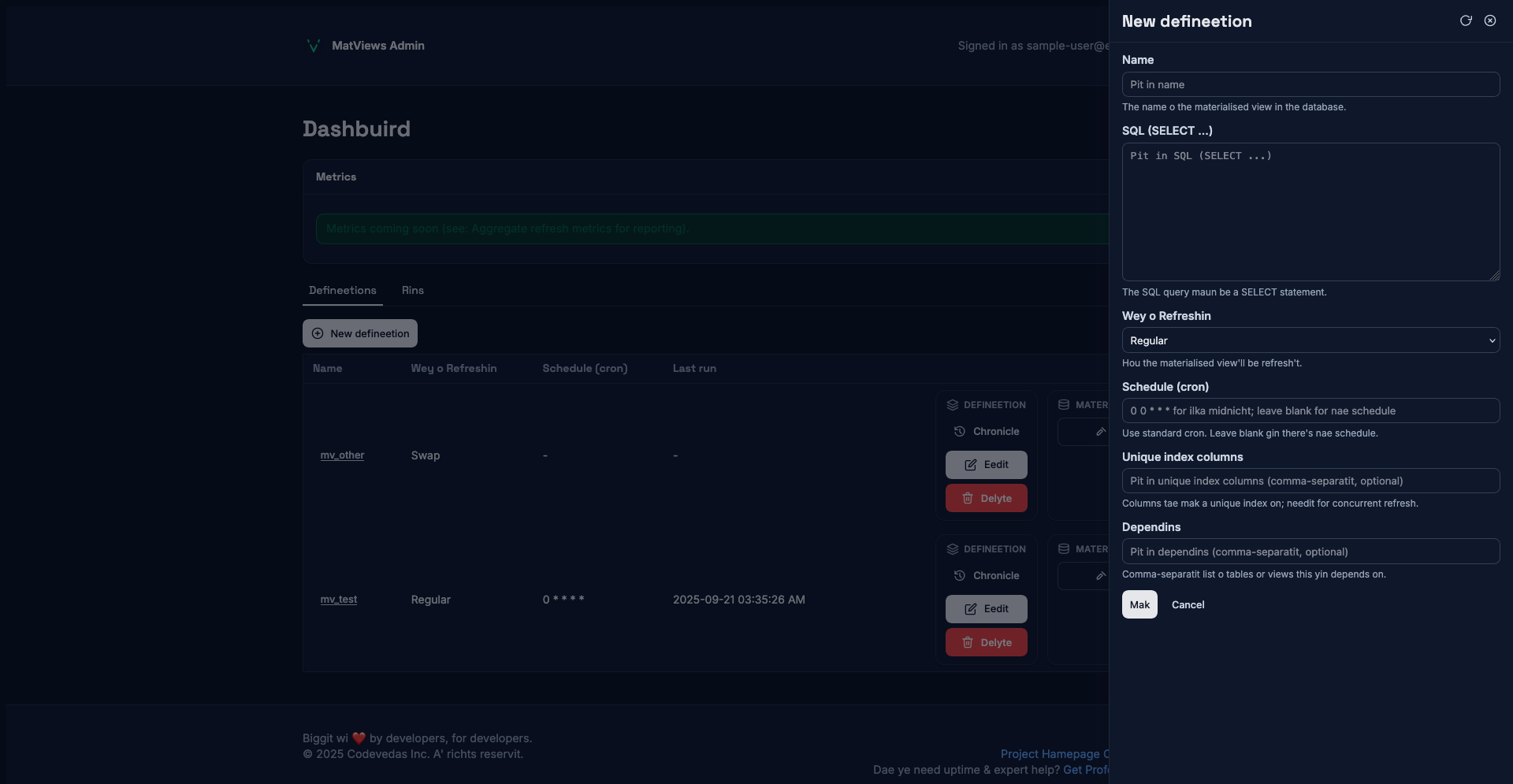Open the Wey o Refreshin dropdown
This screenshot has width=1513, height=784.
click(1310, 340)
